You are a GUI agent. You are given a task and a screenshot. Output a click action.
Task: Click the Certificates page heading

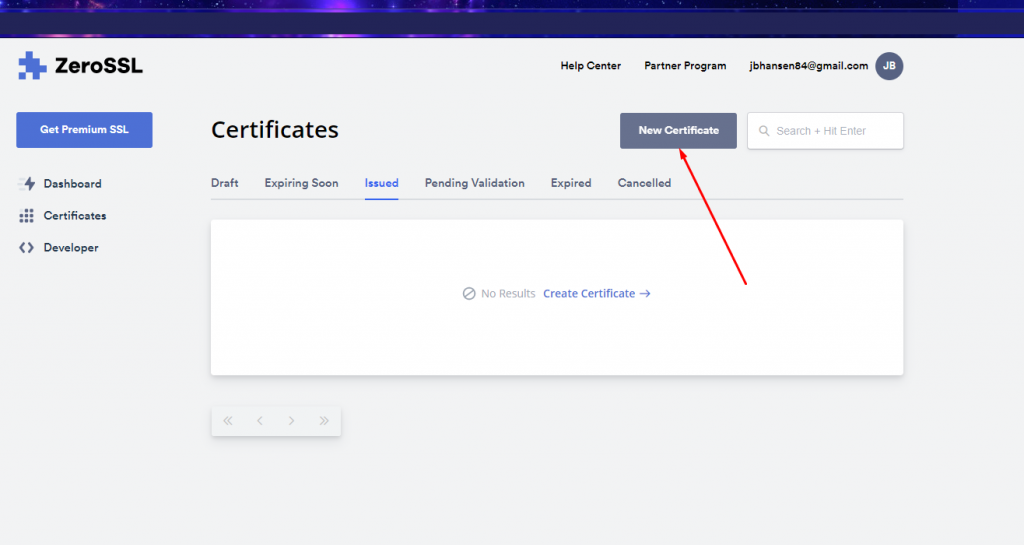click(x=275, y=130)
